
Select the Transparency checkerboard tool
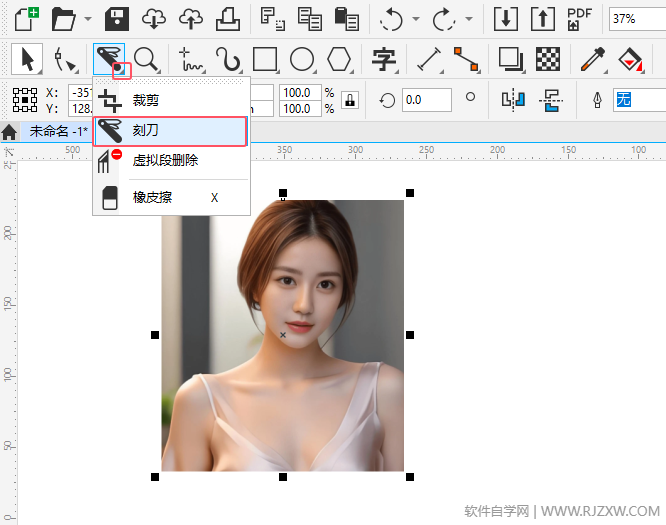point(548,59)
